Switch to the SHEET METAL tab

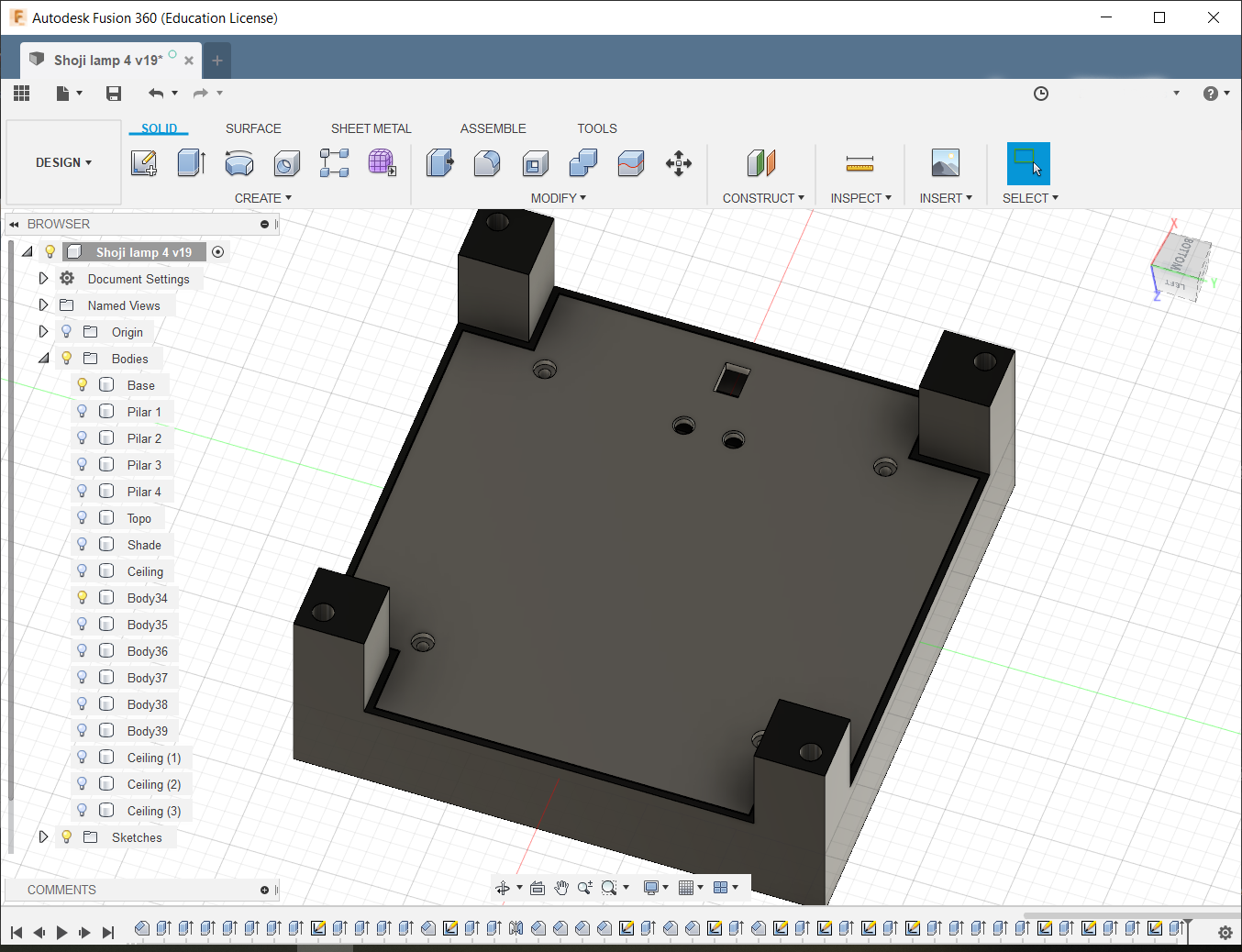click(371, 128)
